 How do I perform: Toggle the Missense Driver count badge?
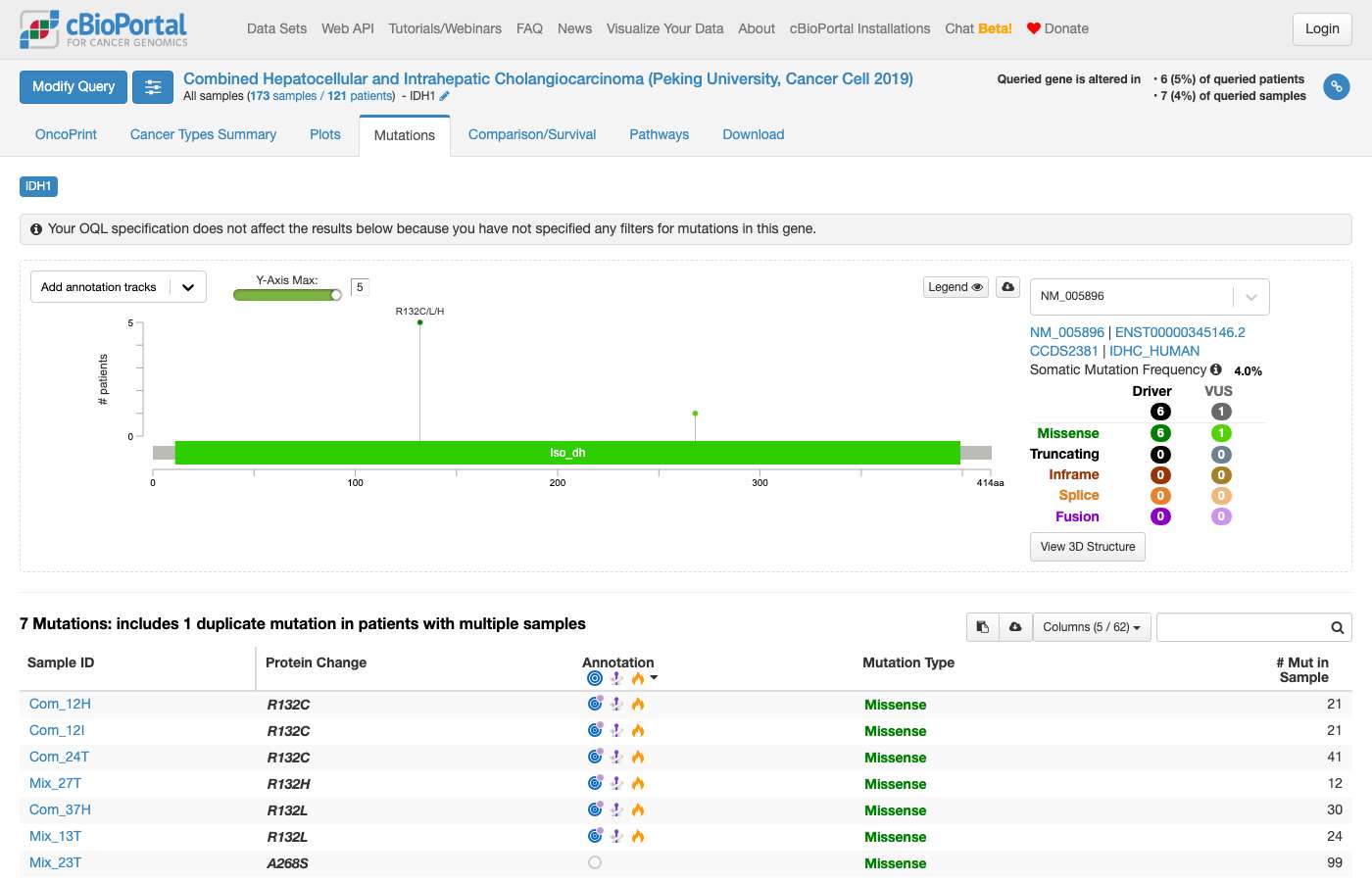pyautogui.click(x=1160, y=433)
